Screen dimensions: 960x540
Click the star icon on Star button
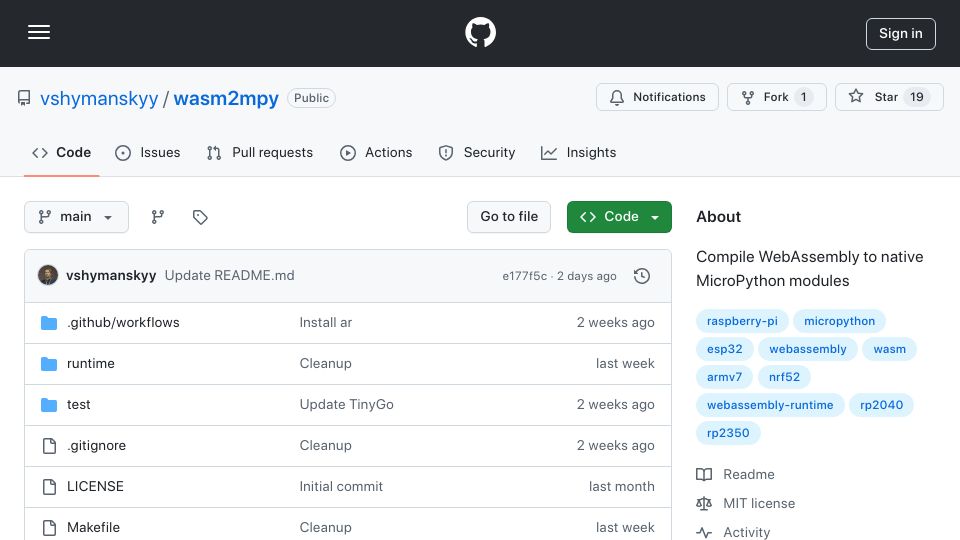click(x=856, y=96)
